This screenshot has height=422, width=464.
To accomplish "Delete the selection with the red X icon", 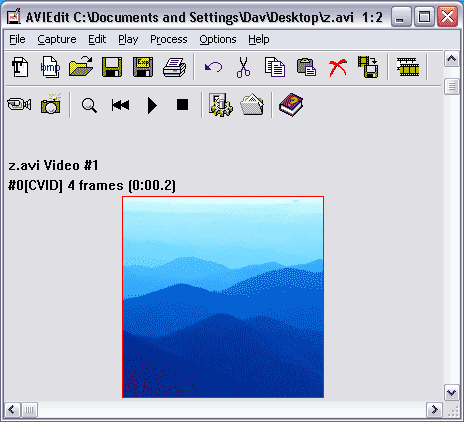I will coord(338,68).
